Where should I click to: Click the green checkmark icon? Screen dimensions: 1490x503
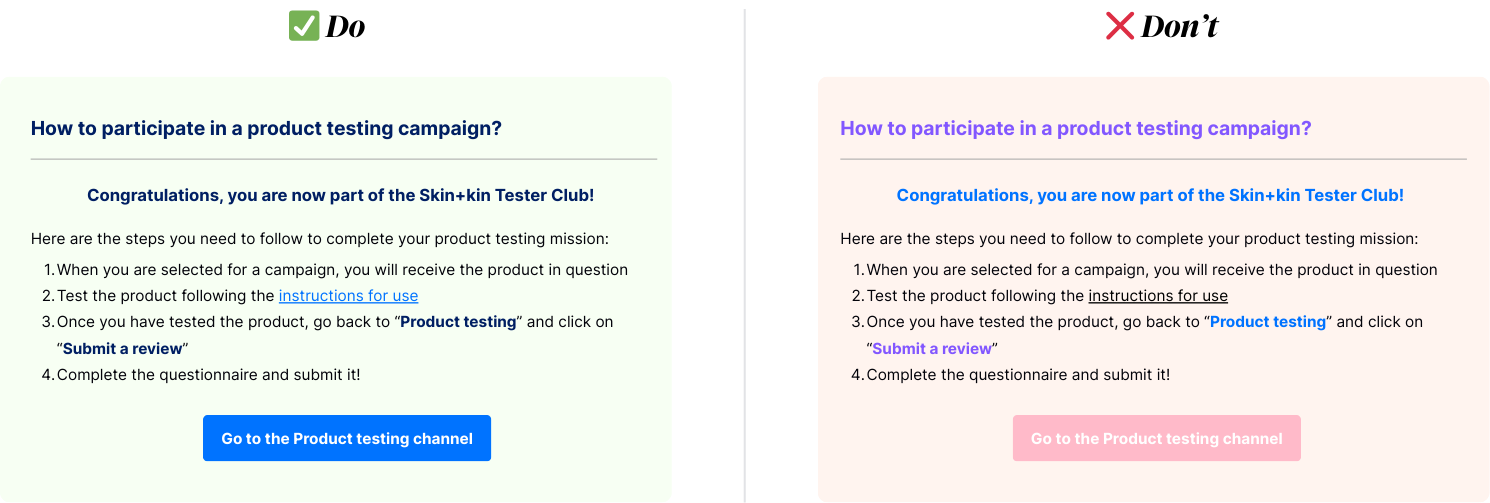pyautogui.click(x=304, y=26)
